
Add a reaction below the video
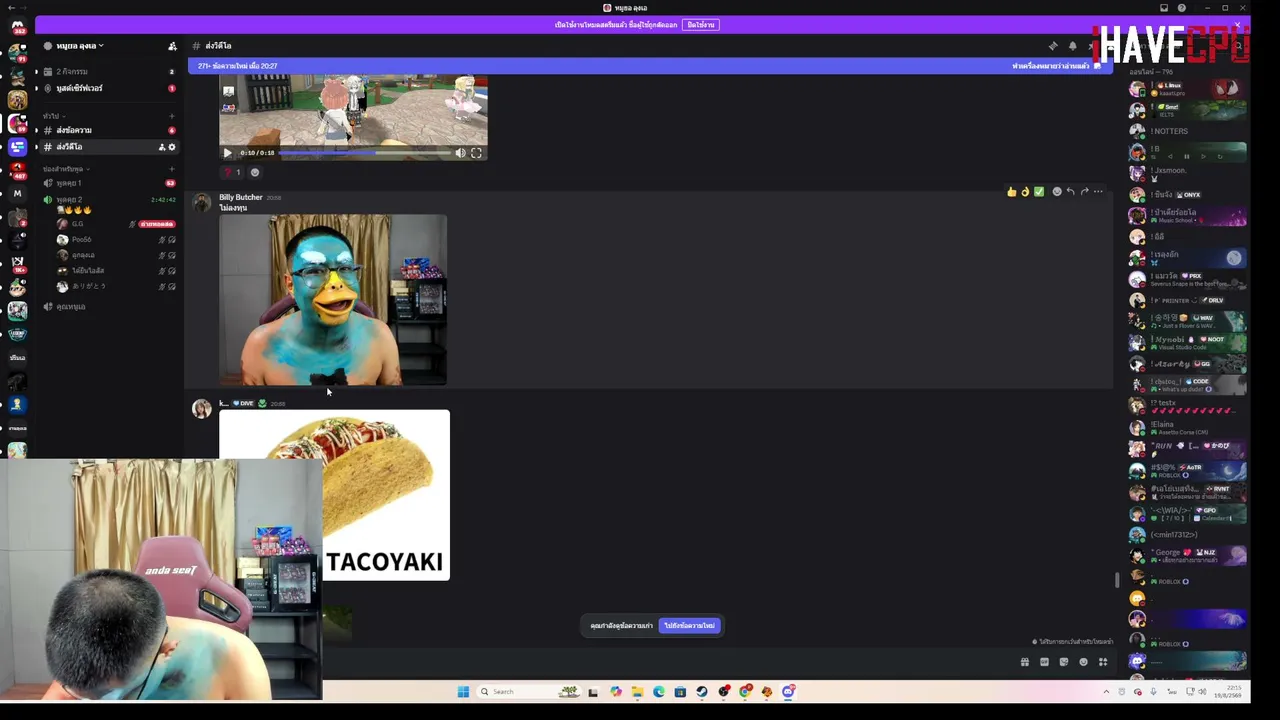[255, 172]
